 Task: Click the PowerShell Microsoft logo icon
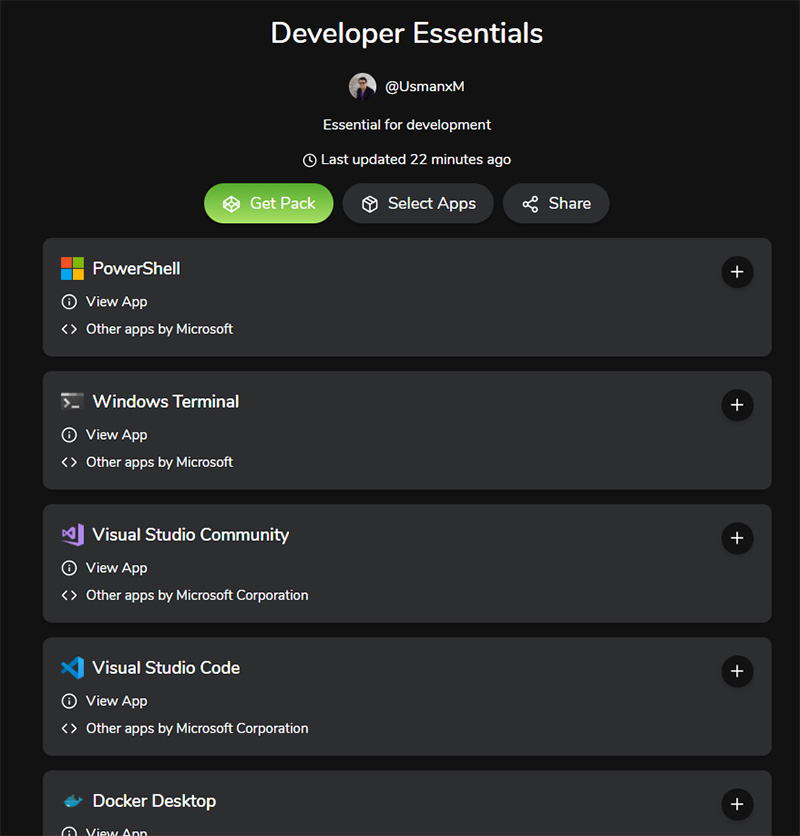coord(72,268)
